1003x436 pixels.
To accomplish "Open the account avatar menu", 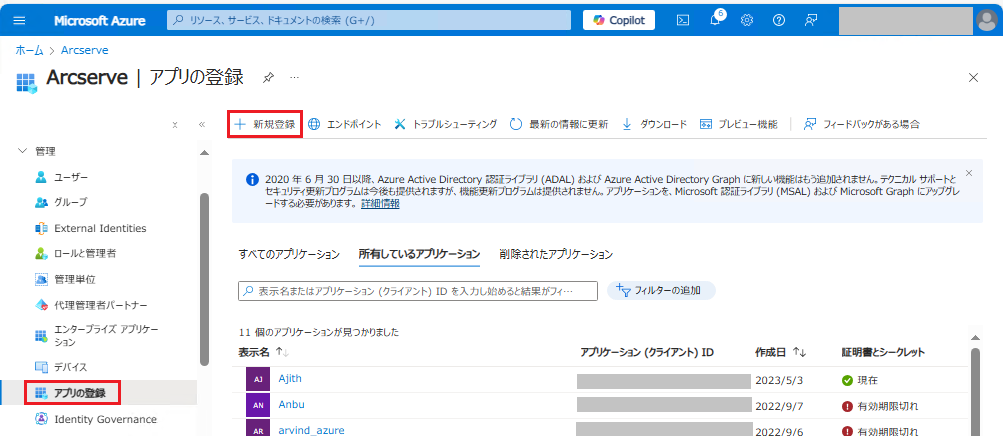I will (989, 20).
